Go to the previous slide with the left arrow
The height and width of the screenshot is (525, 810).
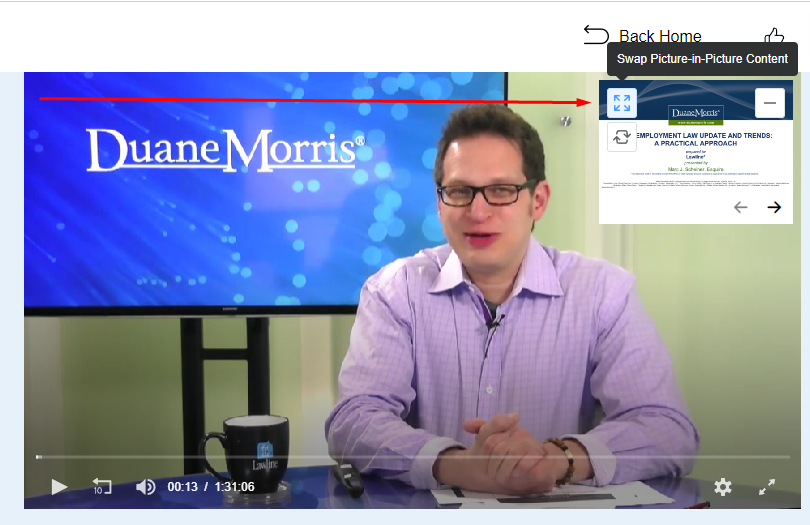coord(740,207)
